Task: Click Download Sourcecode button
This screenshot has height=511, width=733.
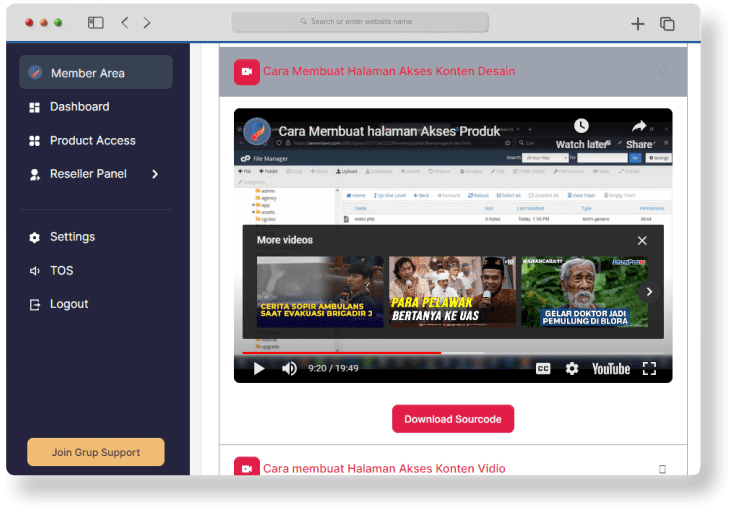Action: click(x=453, y=419)
